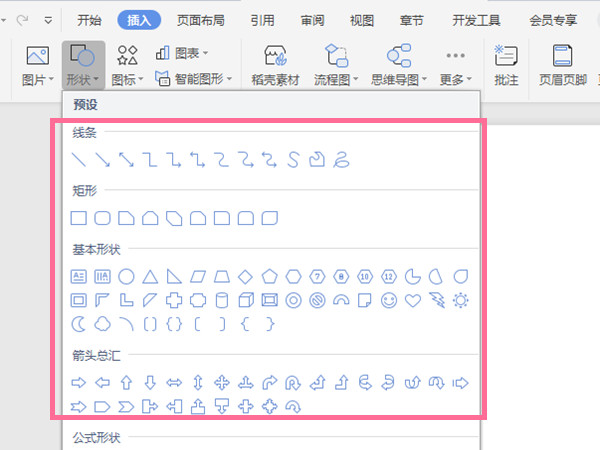Switch to the 页面布局 tab

(x=201, y=20)
